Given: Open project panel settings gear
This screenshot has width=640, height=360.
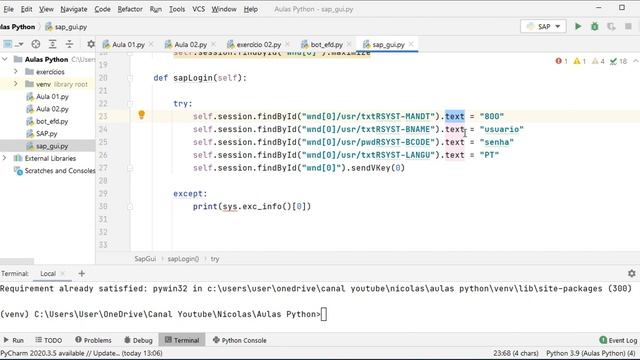Looking at the screenshot, I should tap(91, 44).
